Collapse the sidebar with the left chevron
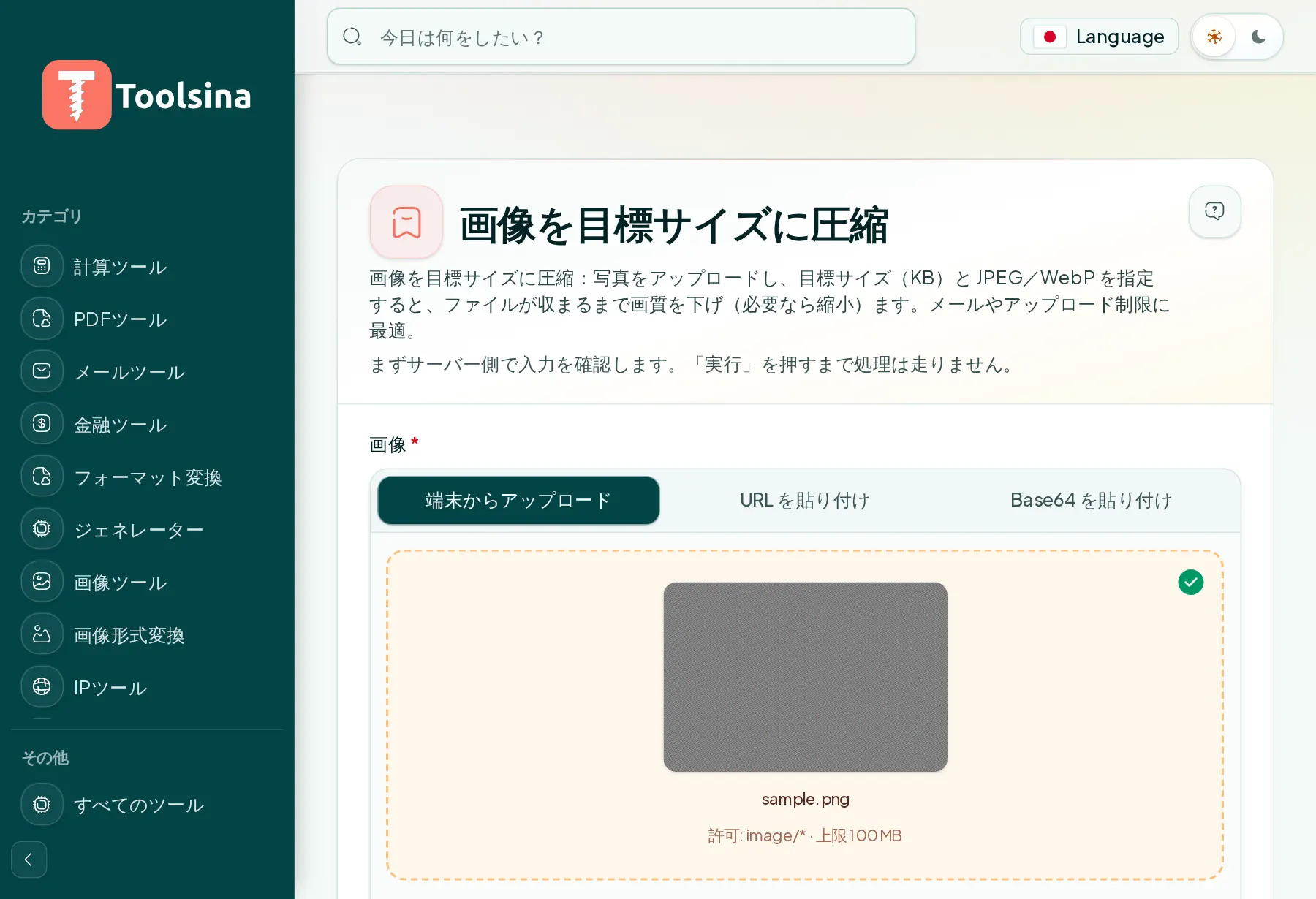 29,860
